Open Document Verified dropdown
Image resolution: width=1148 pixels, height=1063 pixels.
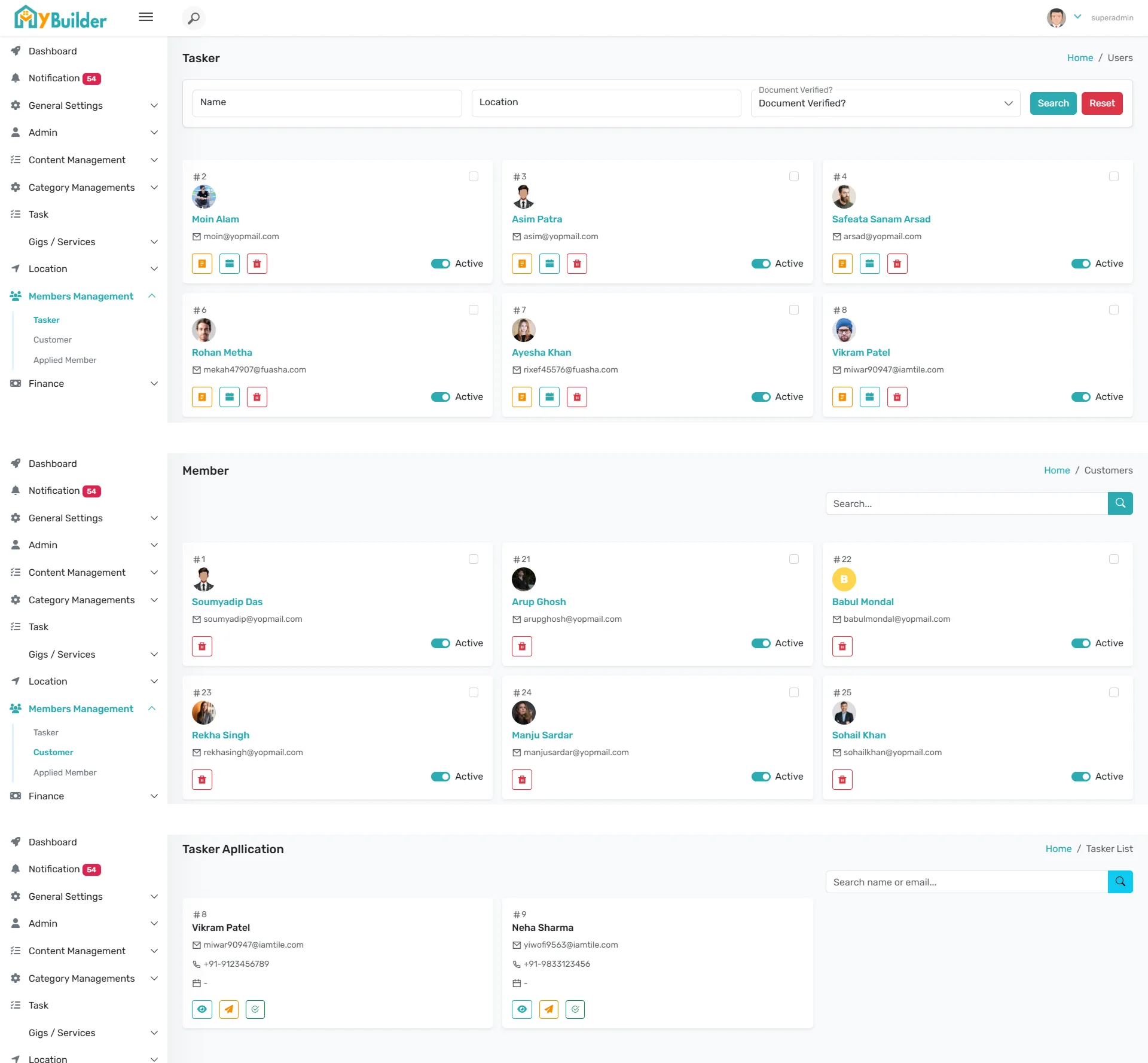tap(885, 103)
